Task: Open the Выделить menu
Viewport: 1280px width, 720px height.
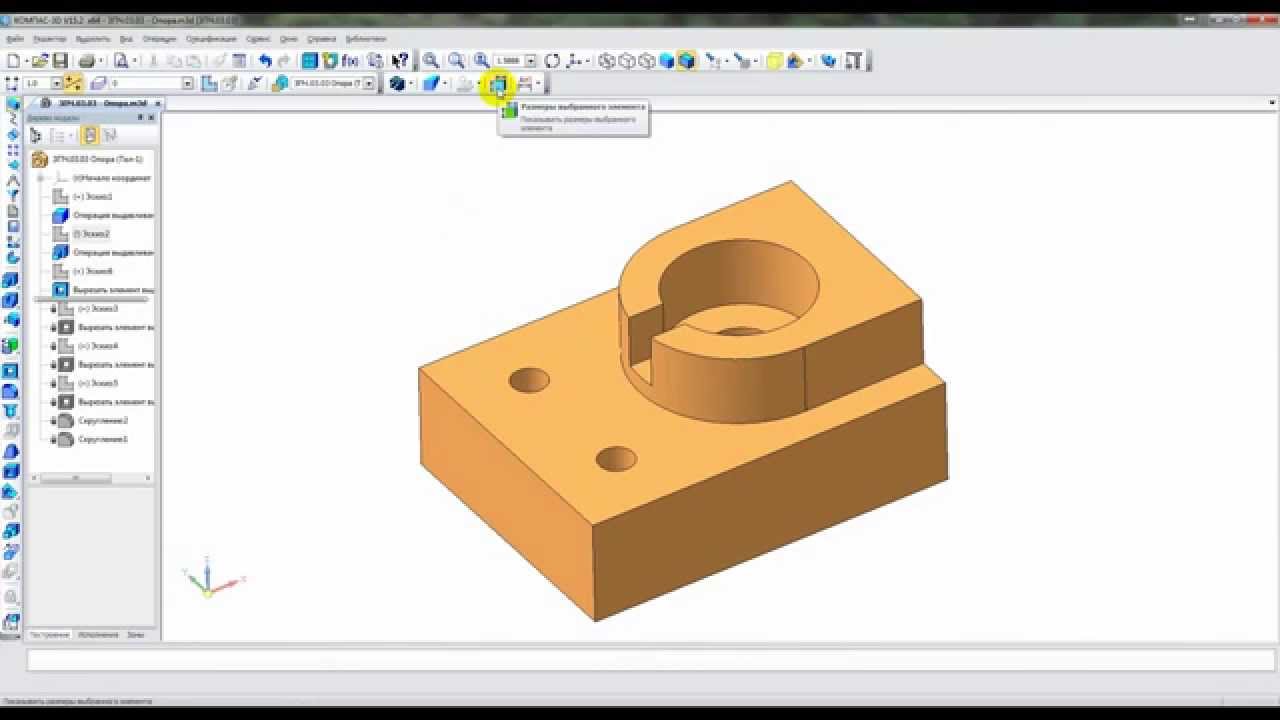Action: pyautogui.click(x=93, y=38)
